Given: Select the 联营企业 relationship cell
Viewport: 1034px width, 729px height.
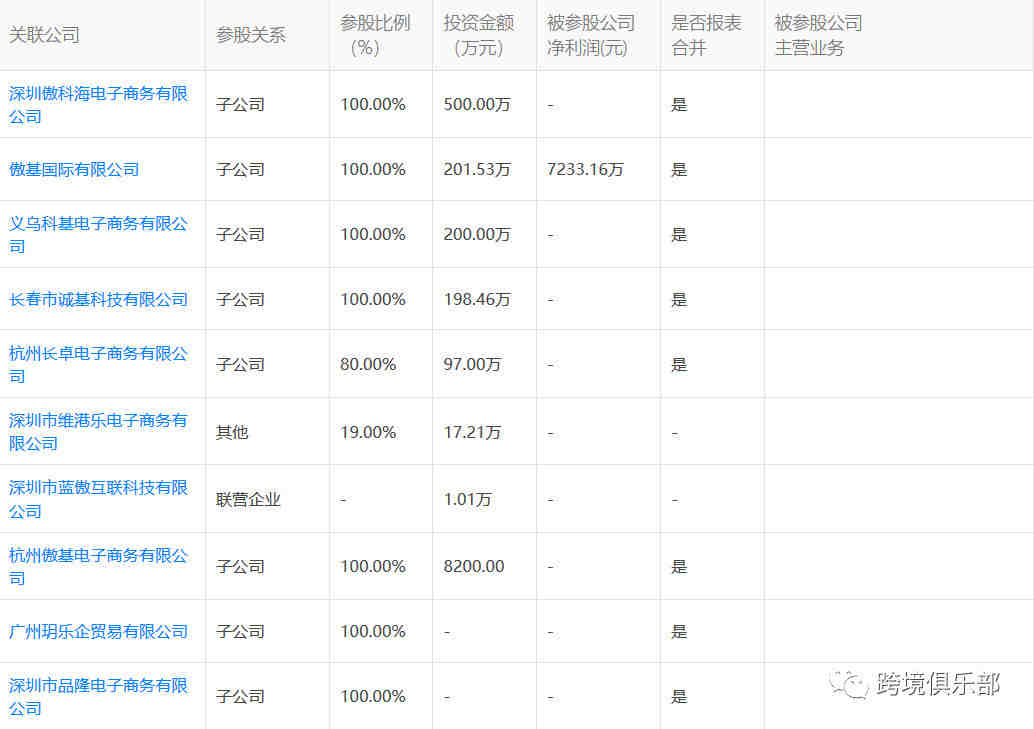Looking at the screenshot, I should tap(248, 499).
